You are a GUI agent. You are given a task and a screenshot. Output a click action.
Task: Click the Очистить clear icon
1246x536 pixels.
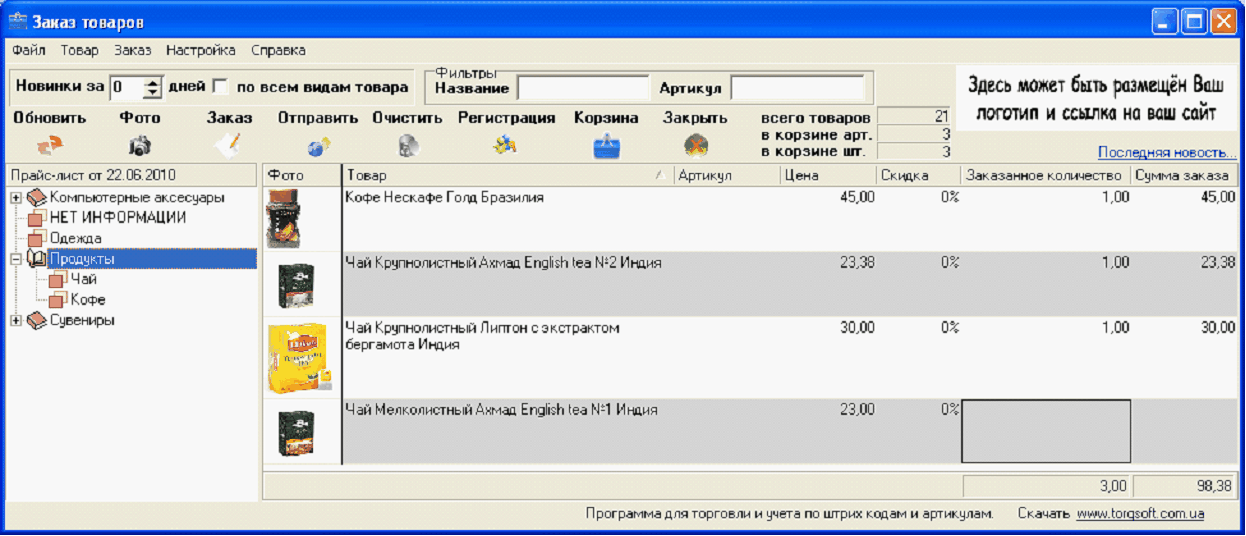407,146
